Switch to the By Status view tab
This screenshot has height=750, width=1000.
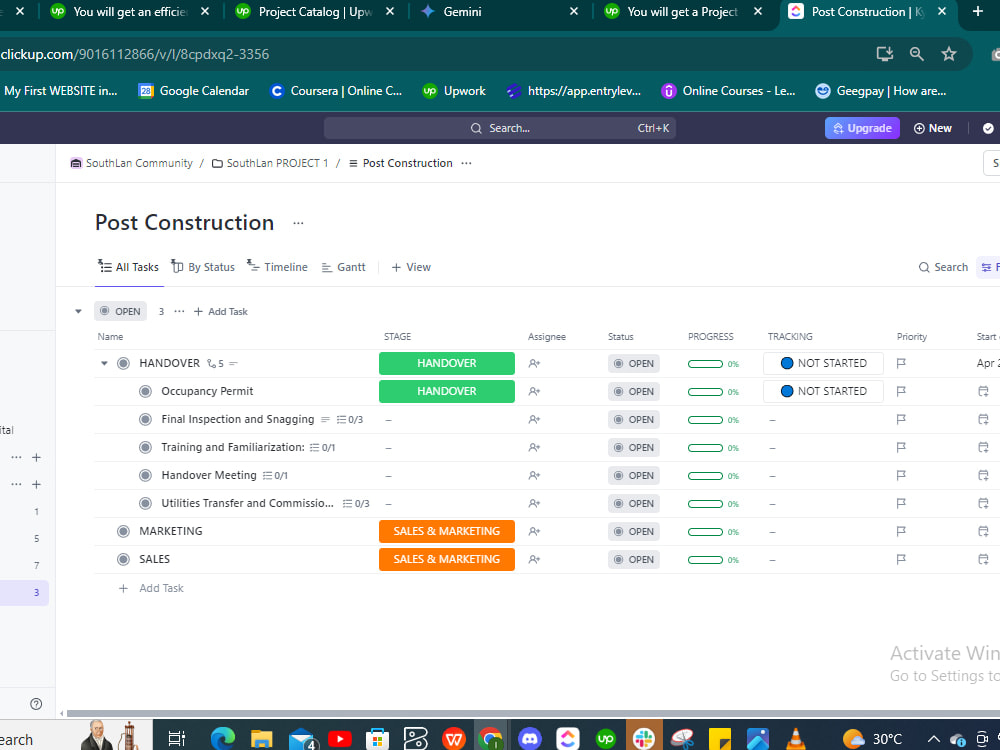(203, 267)
